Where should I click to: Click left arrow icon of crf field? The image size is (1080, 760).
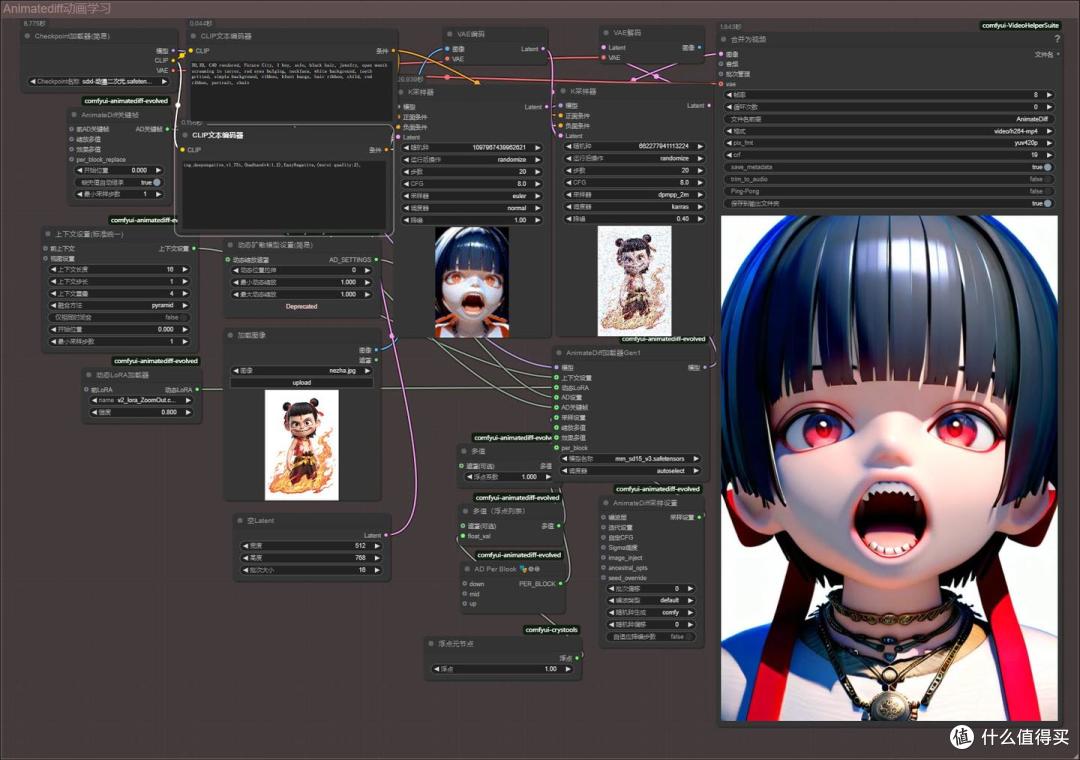[x=729, y=155]
